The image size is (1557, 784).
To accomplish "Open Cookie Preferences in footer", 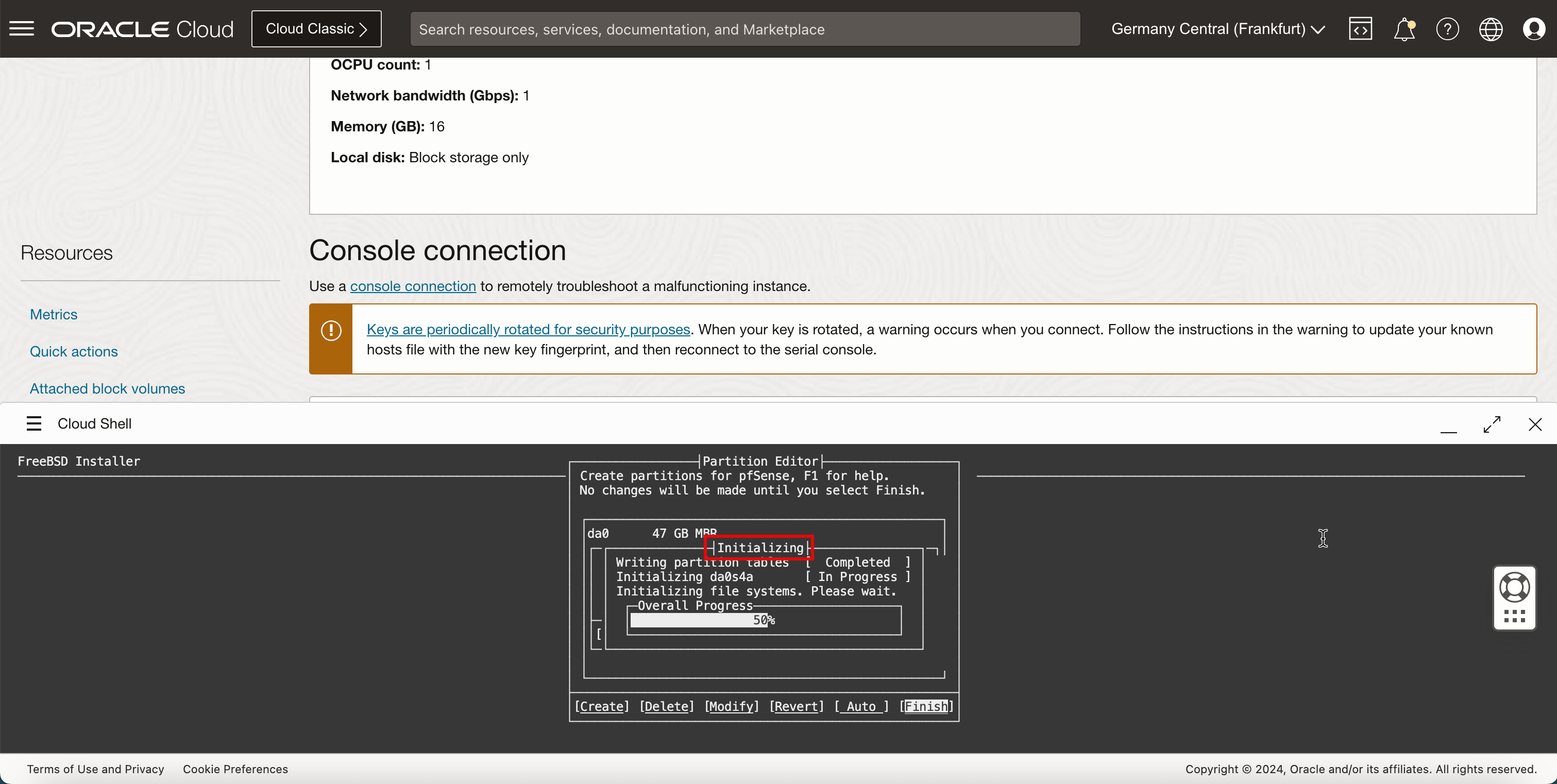I will tap(235, 769).
